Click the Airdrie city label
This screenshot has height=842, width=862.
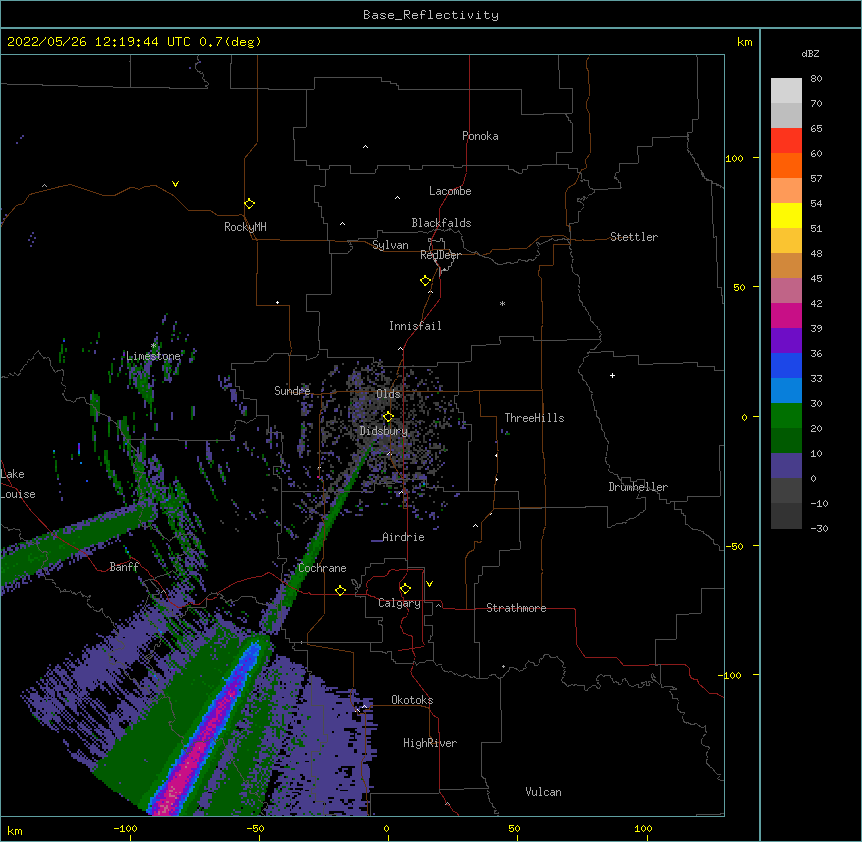(403, 537)
